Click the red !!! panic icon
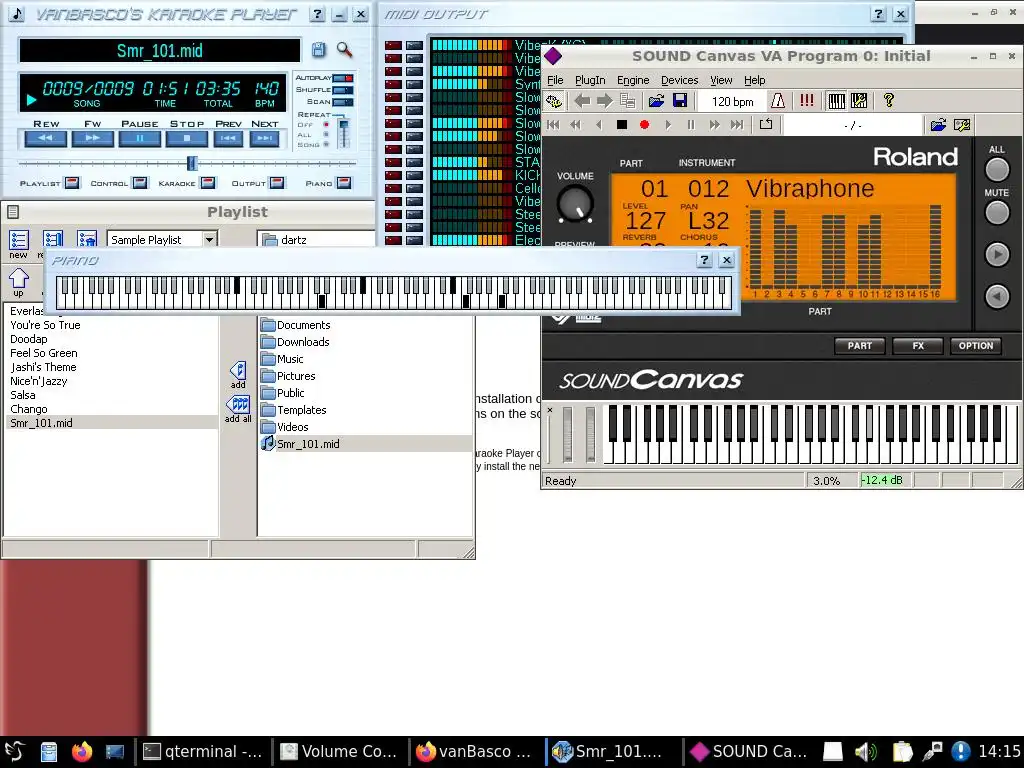The width and height of the screenshot is (1024, 768). pyautogui.click(x=807, y=101)
